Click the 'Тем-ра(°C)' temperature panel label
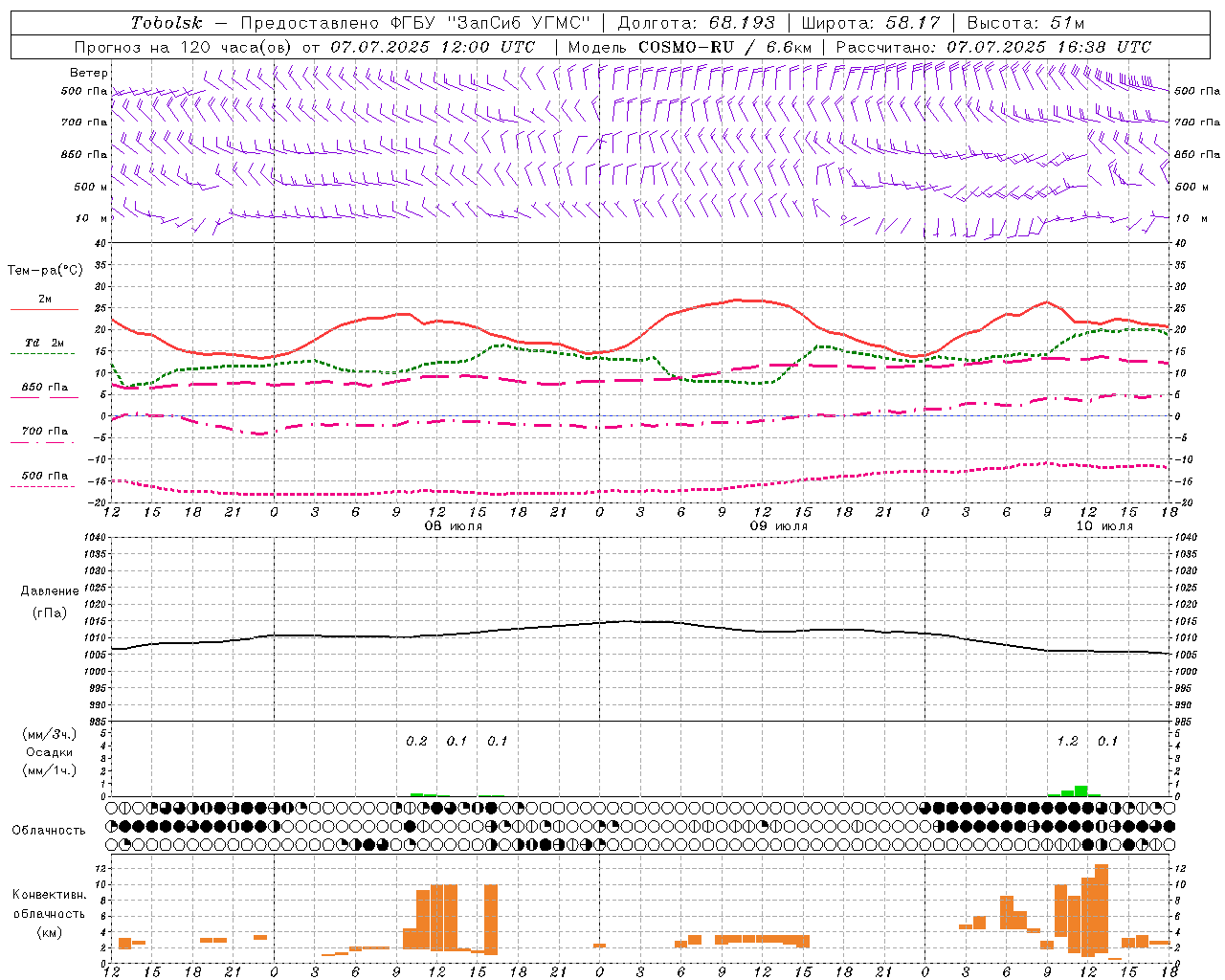The height and width of the screenshot is (980, 1225). tap(45, 271)
